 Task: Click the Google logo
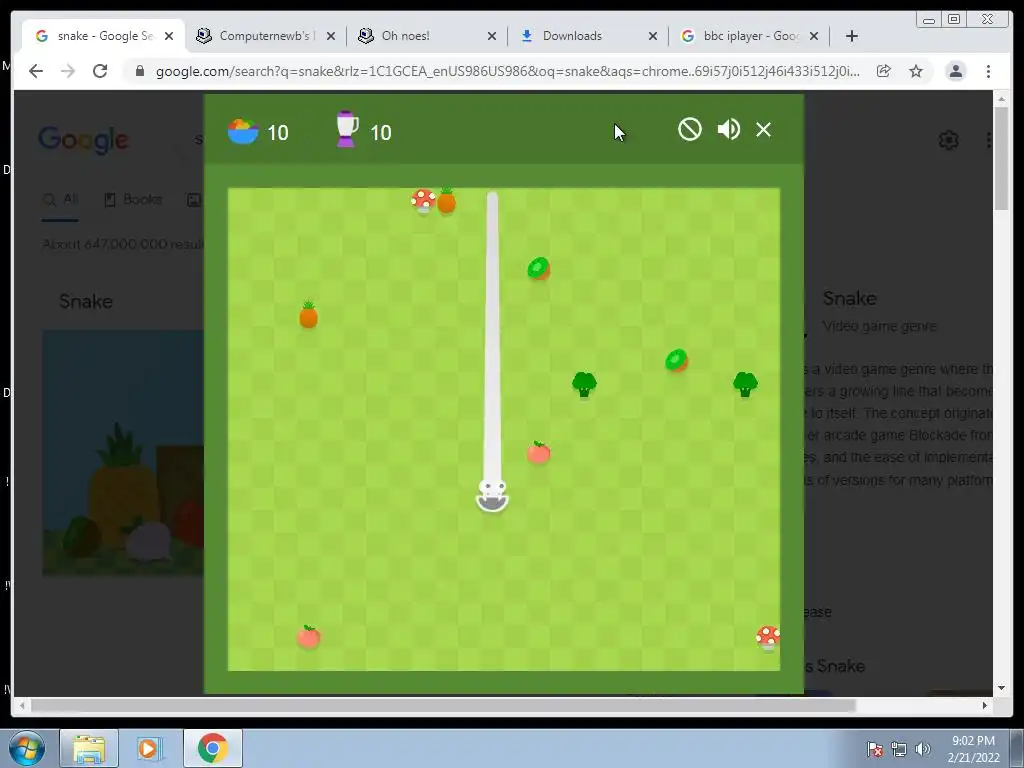tap(84, 140)
